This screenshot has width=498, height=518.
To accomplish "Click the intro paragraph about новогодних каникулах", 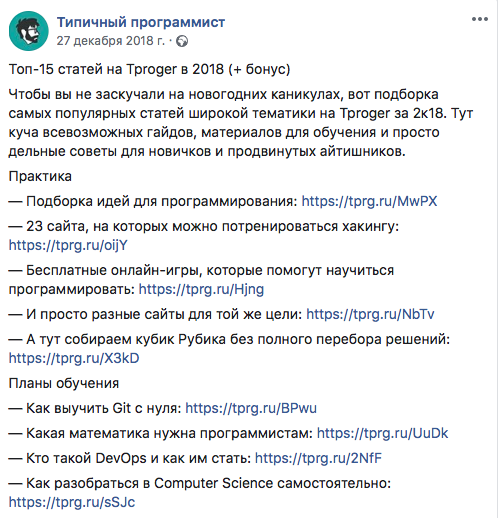I will click(x=241, y=123).
